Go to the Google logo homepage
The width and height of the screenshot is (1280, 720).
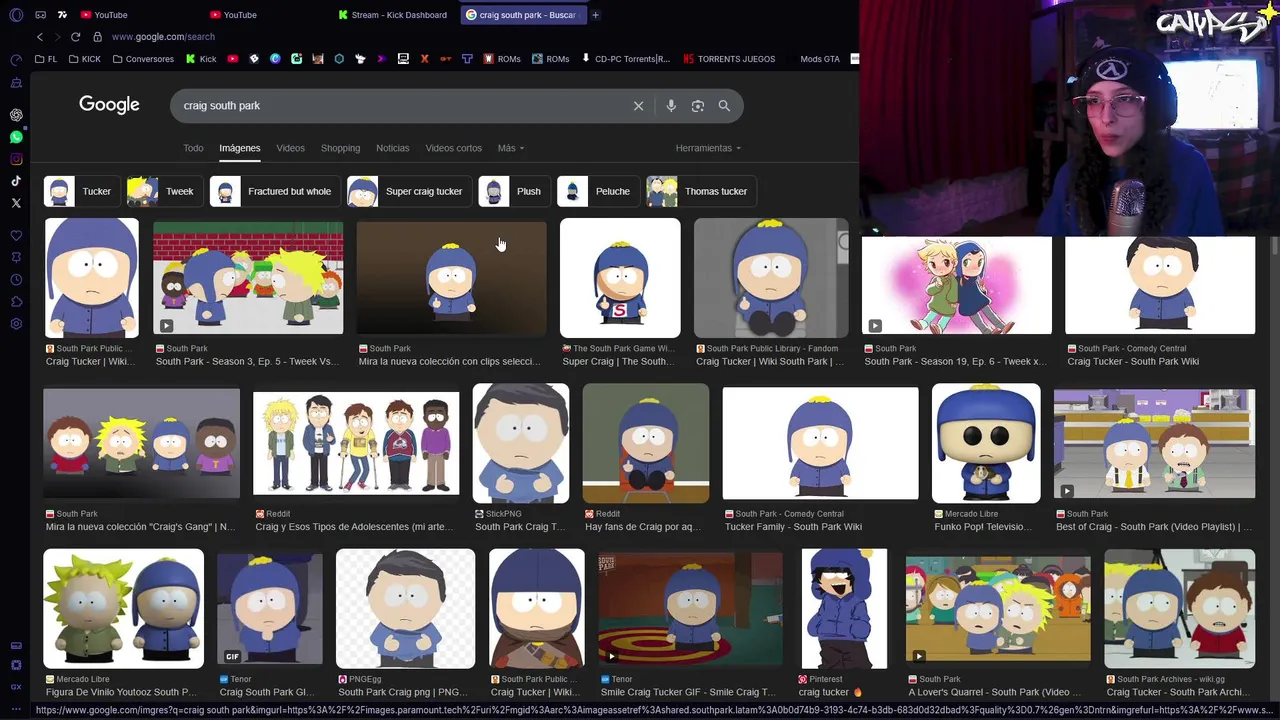click(x=109, y=105)
